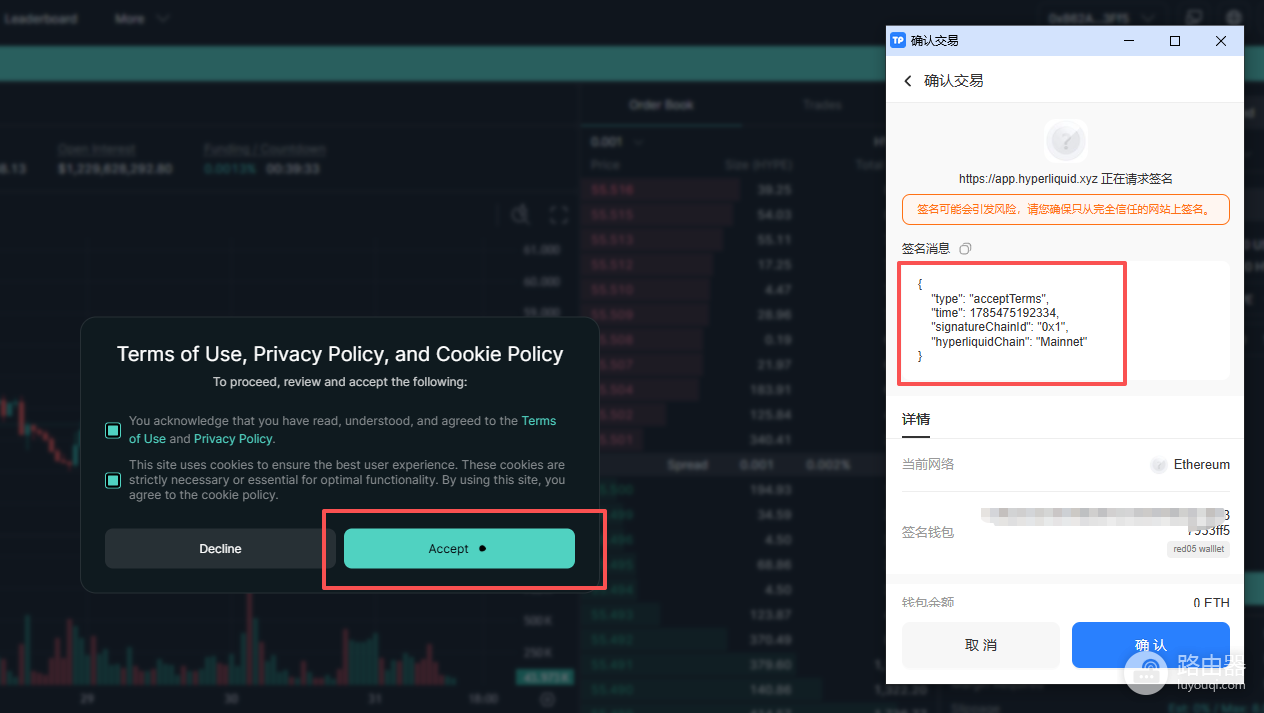
Task: Toggle the Terms of Use acknowledgement checkbox
Action: click(x=113, y=430)
